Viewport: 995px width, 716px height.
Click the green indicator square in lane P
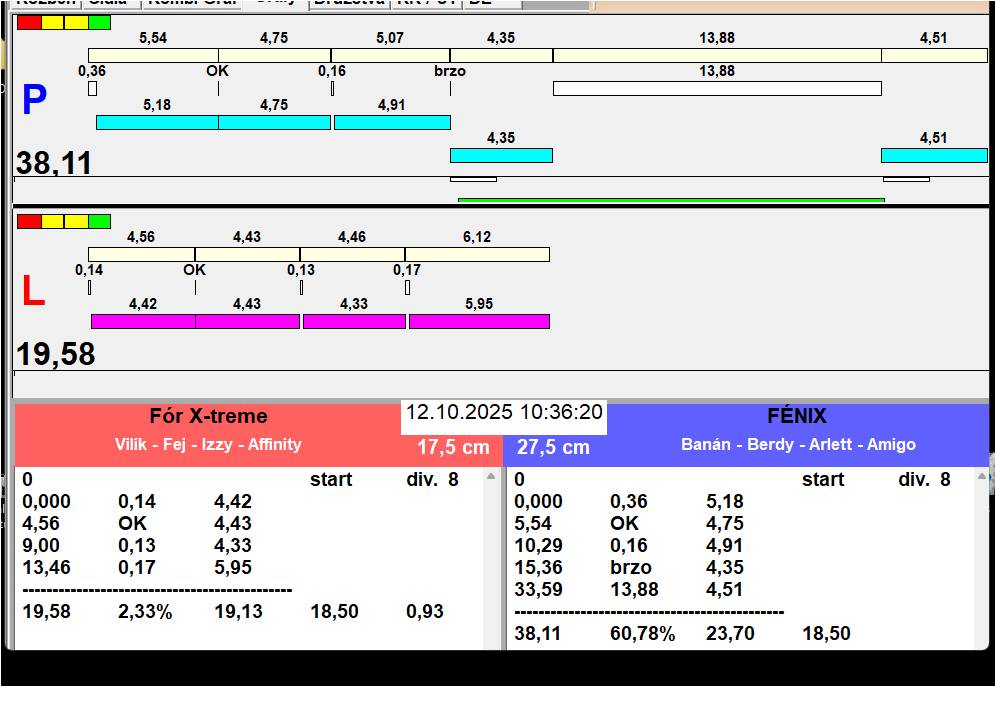[99, 23]
